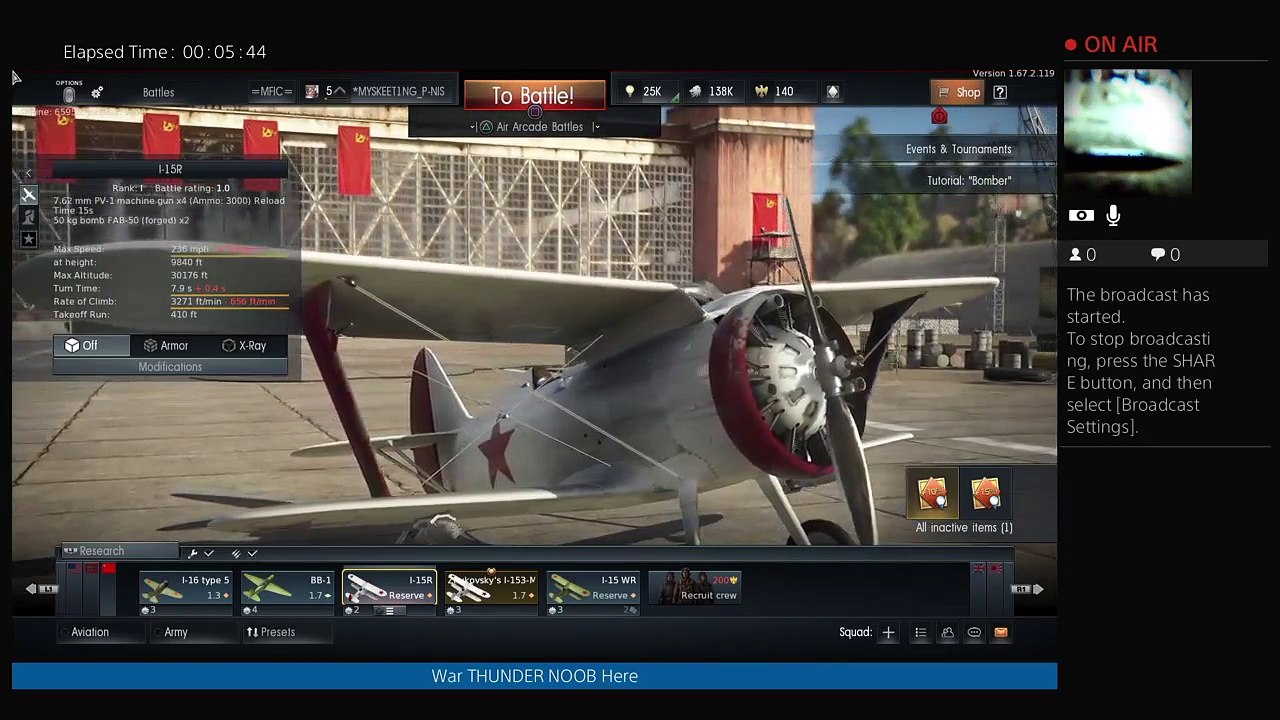
Task: Open the Modifications panel
Action: [x=170, y=367]
